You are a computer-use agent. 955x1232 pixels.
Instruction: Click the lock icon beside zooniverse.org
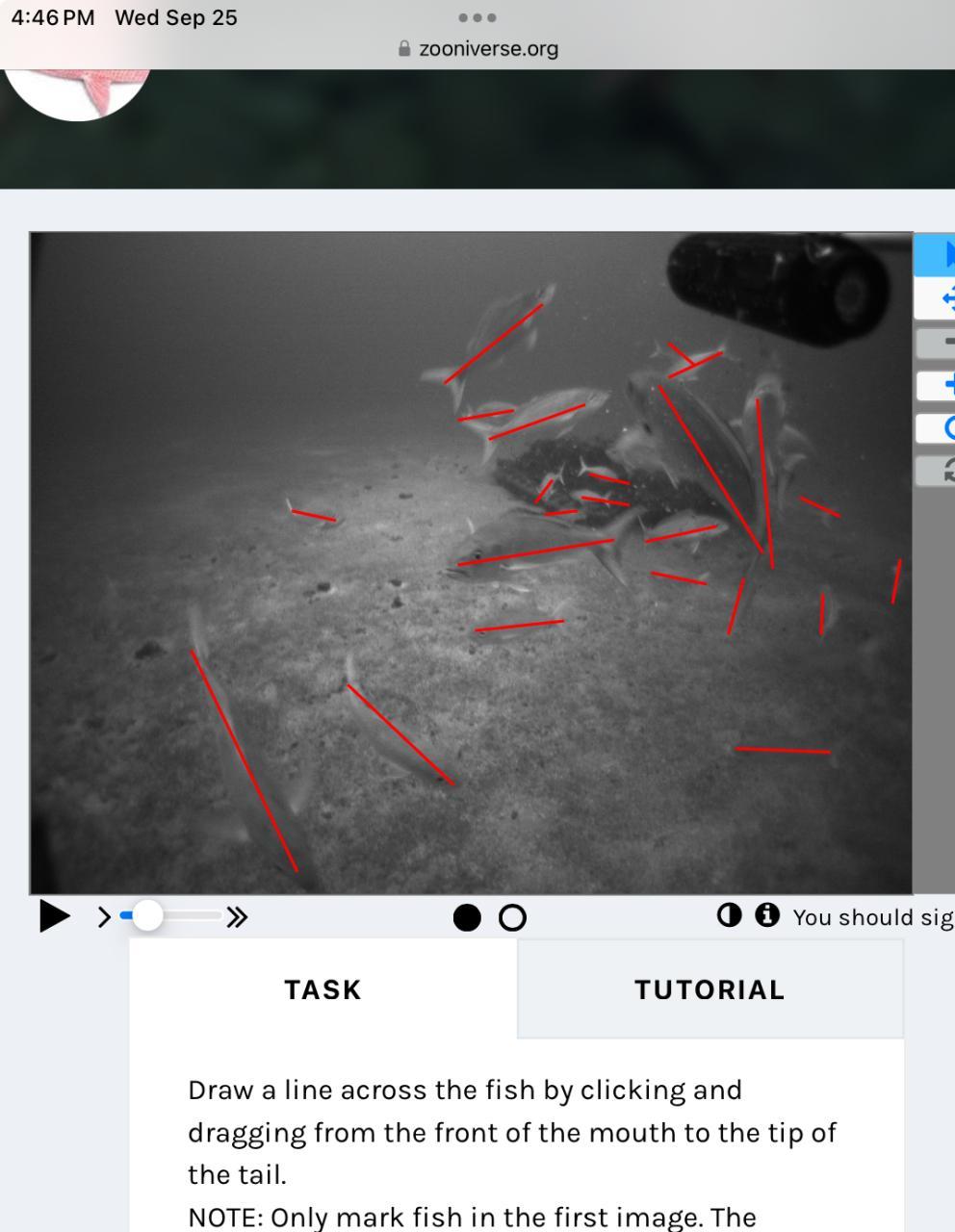click(404, 48)
